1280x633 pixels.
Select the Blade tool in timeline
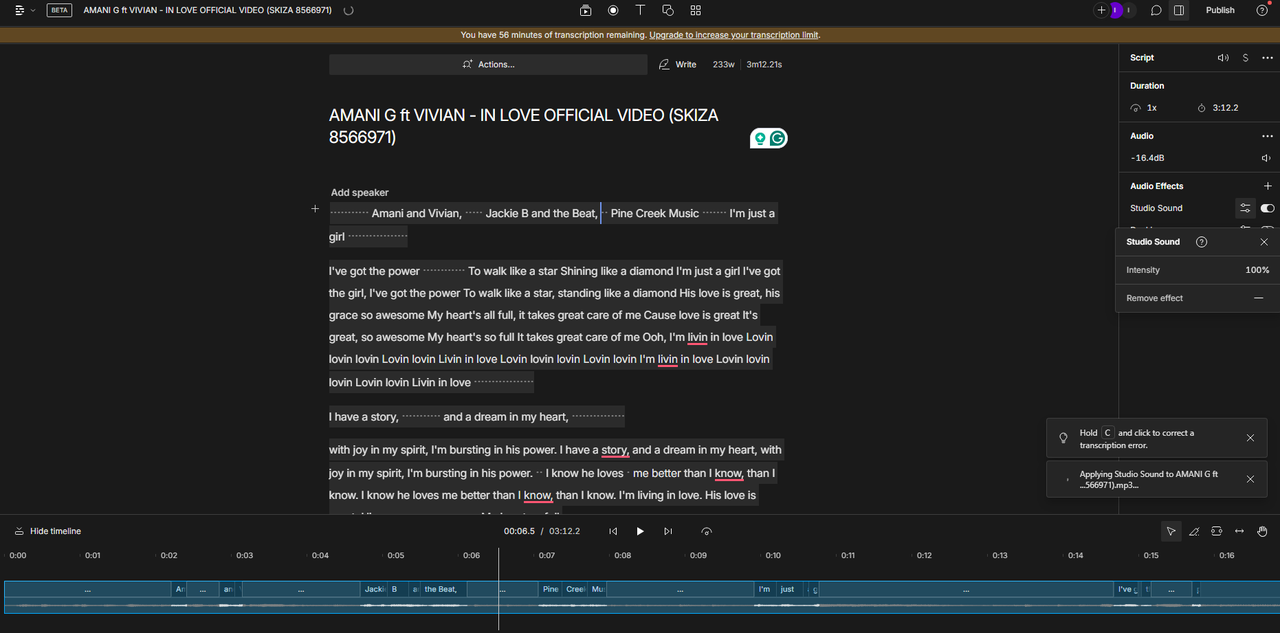point(1194,531)
